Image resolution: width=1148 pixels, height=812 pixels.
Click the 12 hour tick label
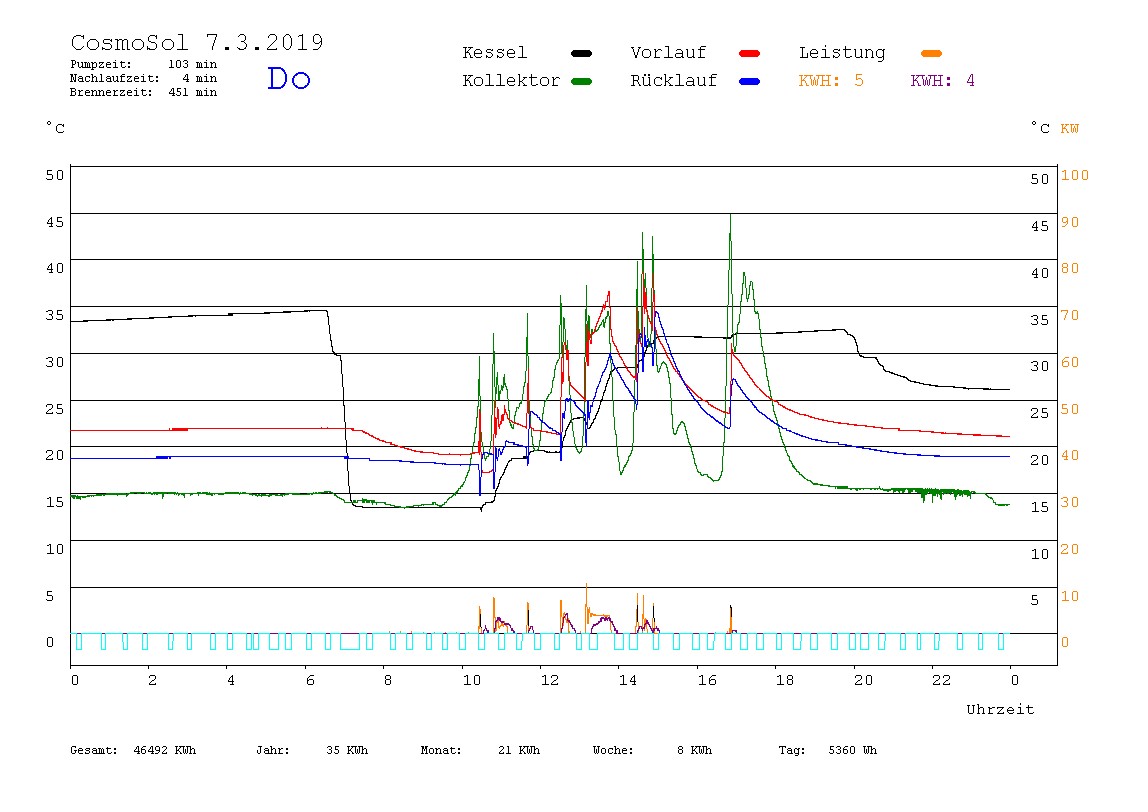pyautogui.click(x=550, y=680)
